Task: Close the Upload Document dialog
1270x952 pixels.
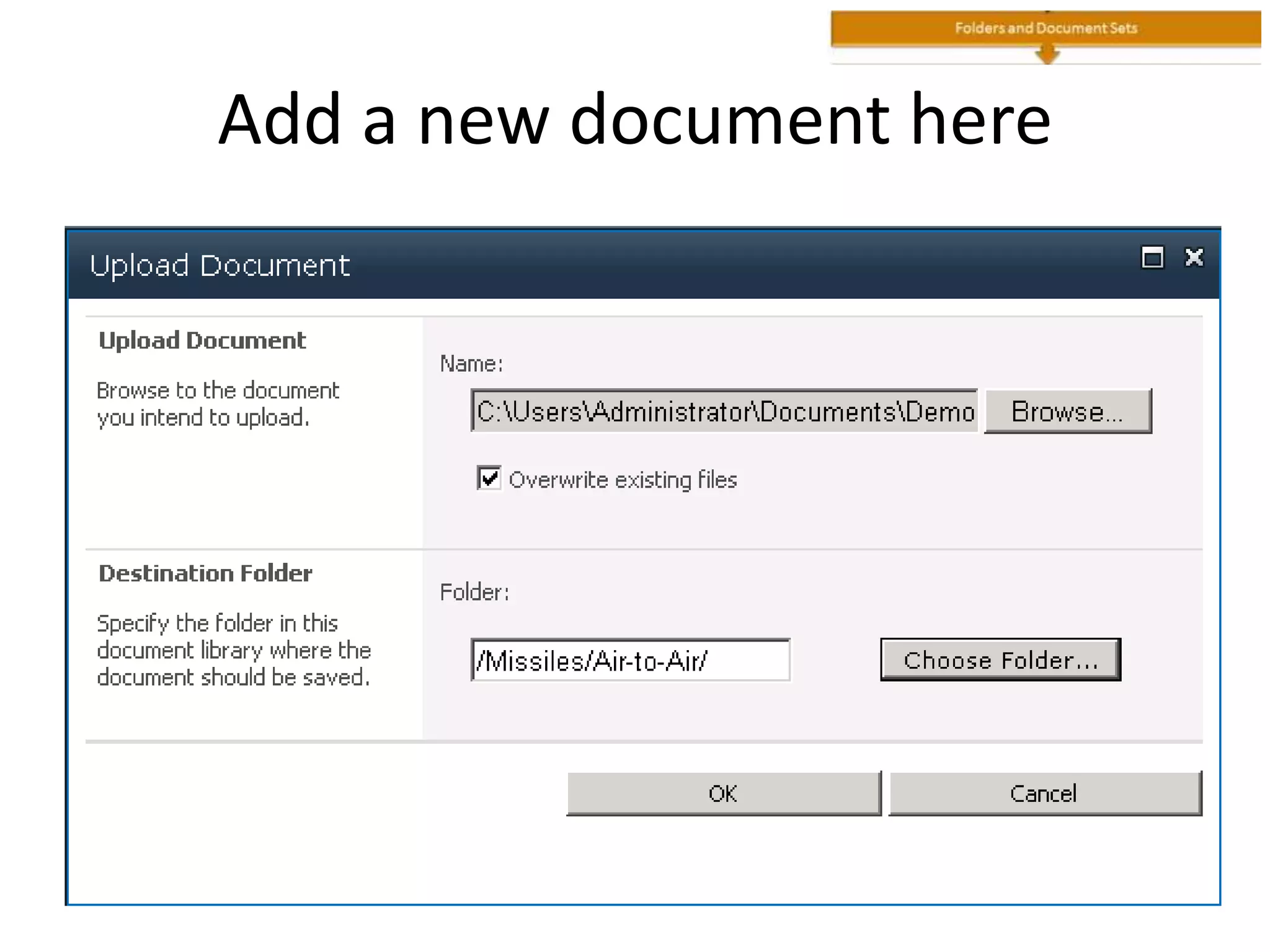Action: [x=1194, y=257]
